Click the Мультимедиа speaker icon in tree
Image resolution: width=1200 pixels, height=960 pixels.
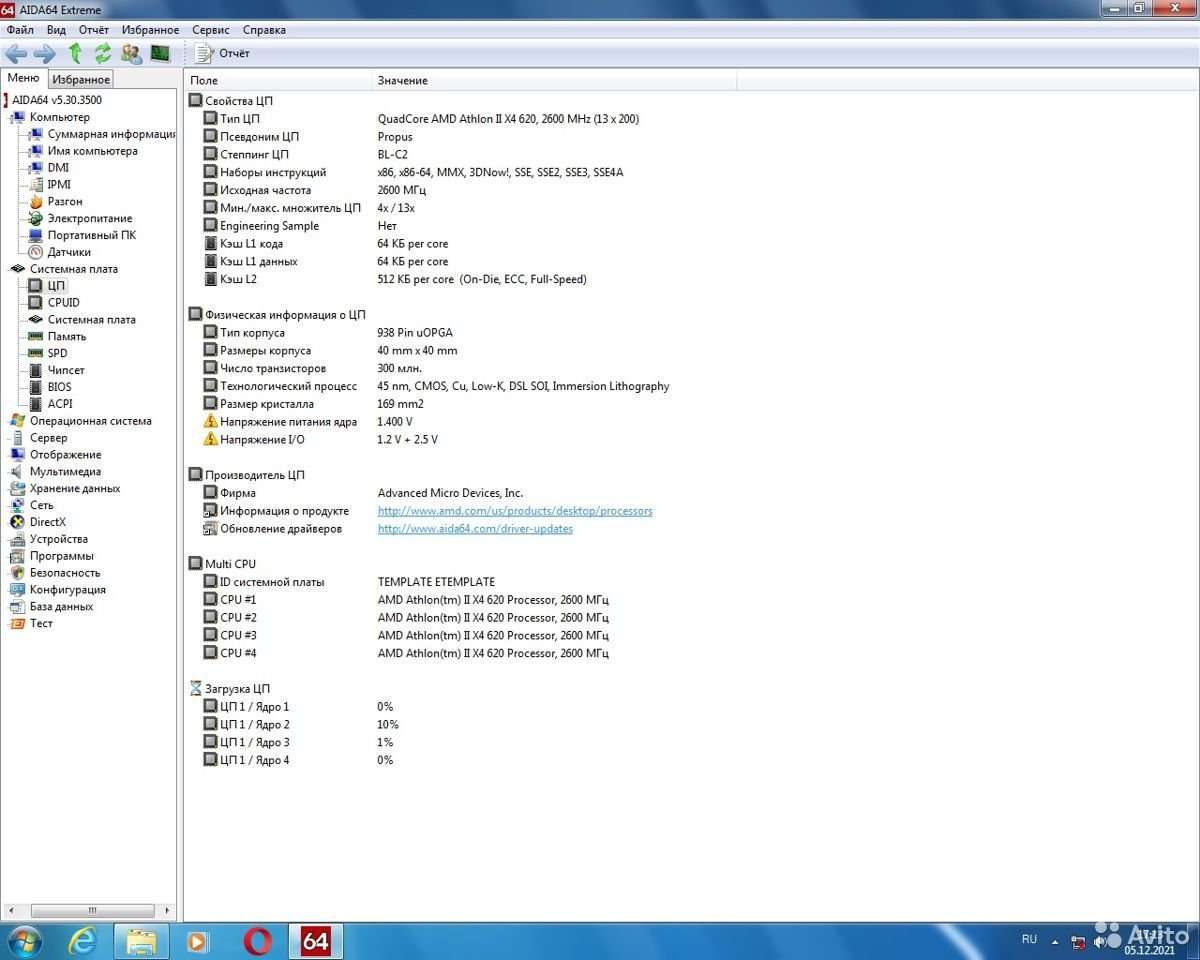(18, 472)
